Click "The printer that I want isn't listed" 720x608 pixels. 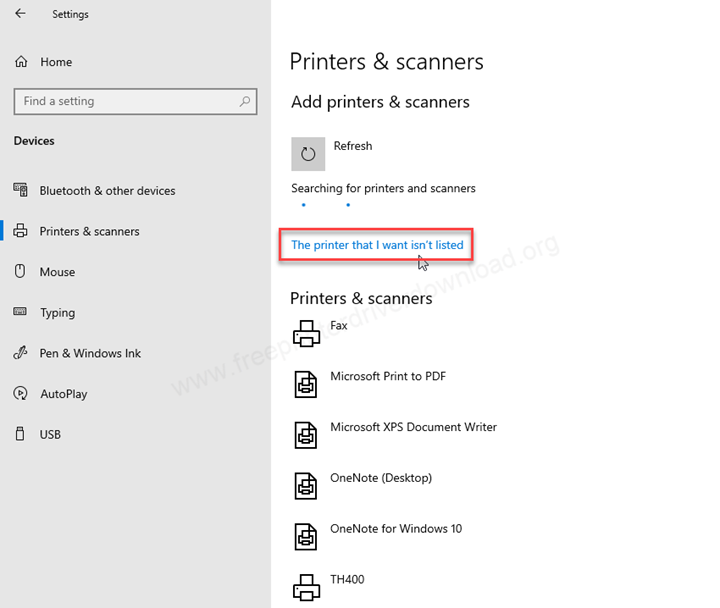pos(377,244)
